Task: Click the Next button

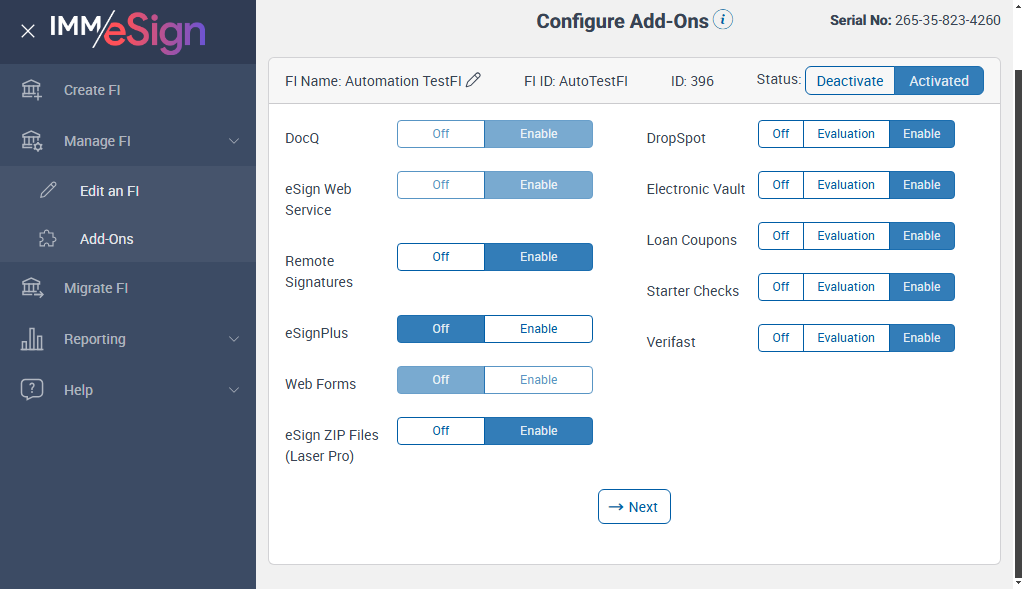Action: pyautogui.click(x=634, y=507)
